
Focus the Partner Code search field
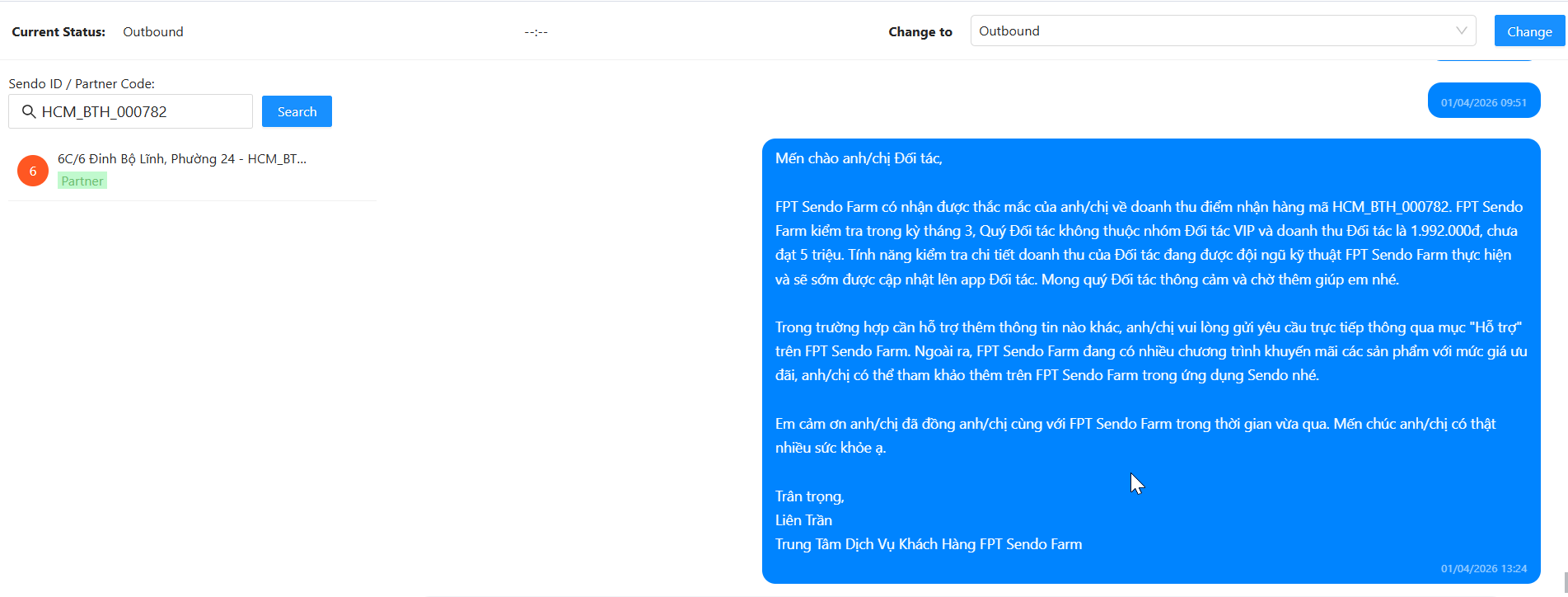pyautogui.click(x=130, y=111)
